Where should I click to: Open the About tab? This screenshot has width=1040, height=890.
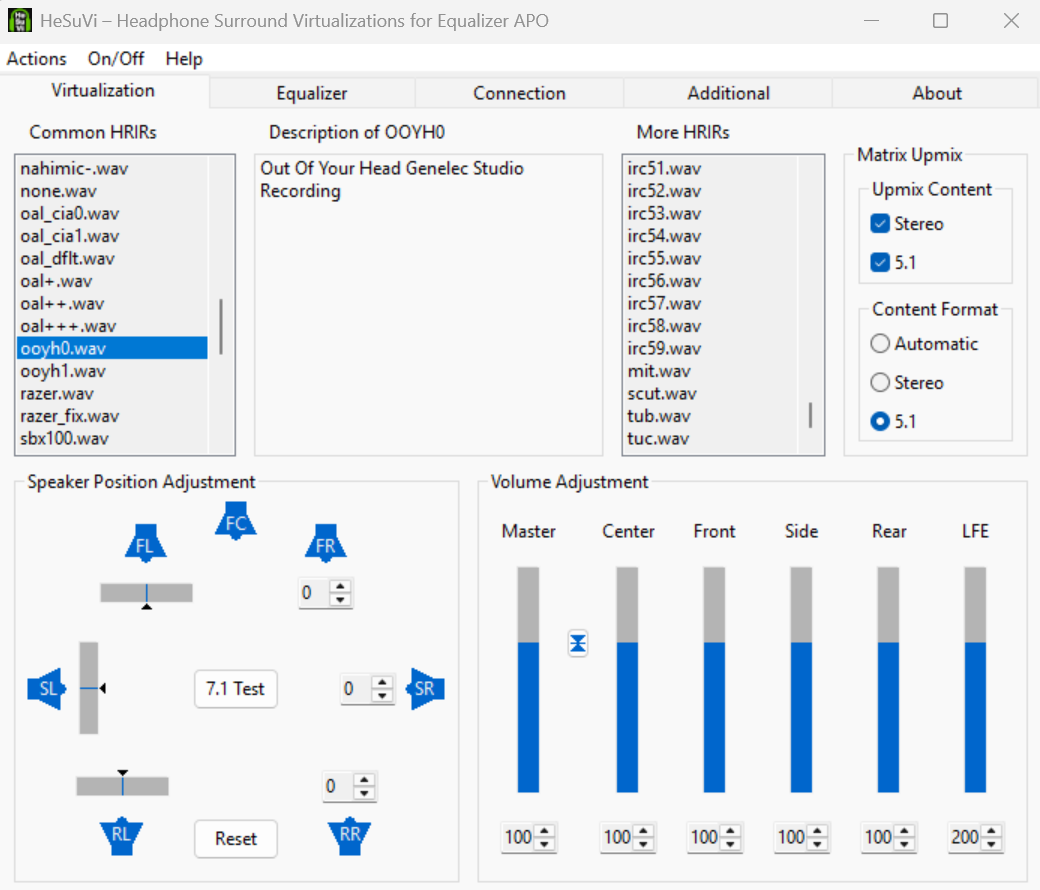pyautogui.click(x=937, y=94)
